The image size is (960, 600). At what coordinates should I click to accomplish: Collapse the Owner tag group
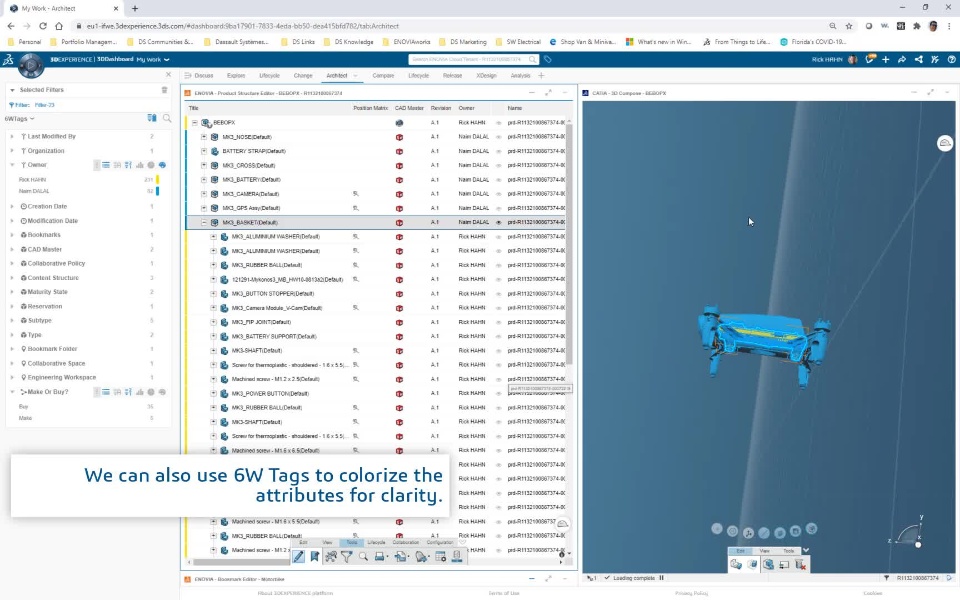(12, 165)
